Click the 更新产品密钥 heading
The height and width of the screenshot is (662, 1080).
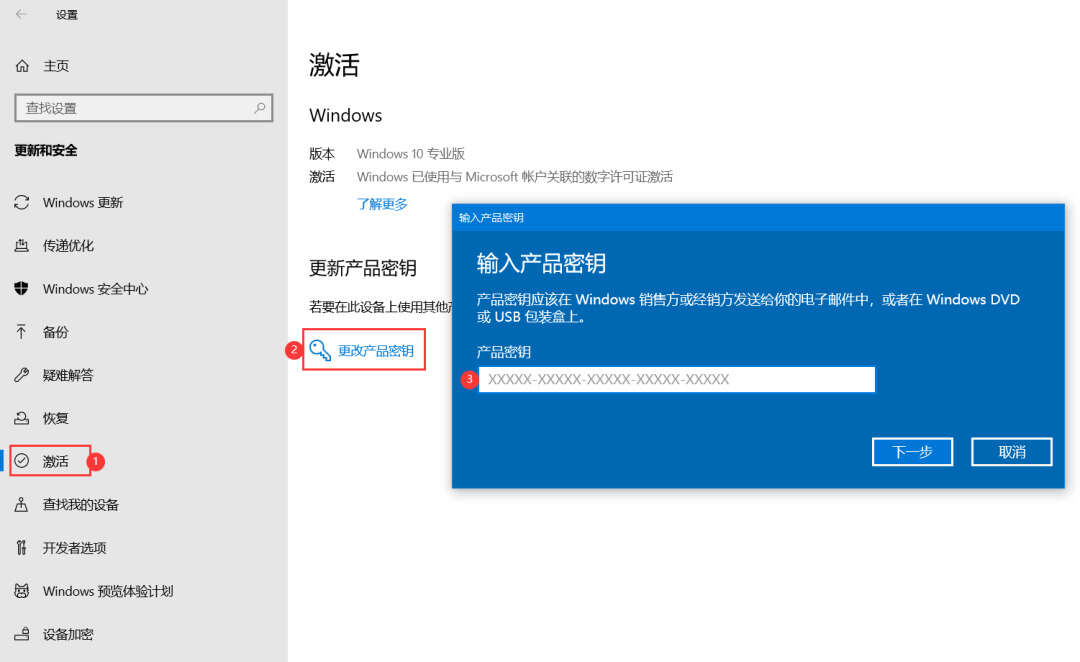point(363,268)
